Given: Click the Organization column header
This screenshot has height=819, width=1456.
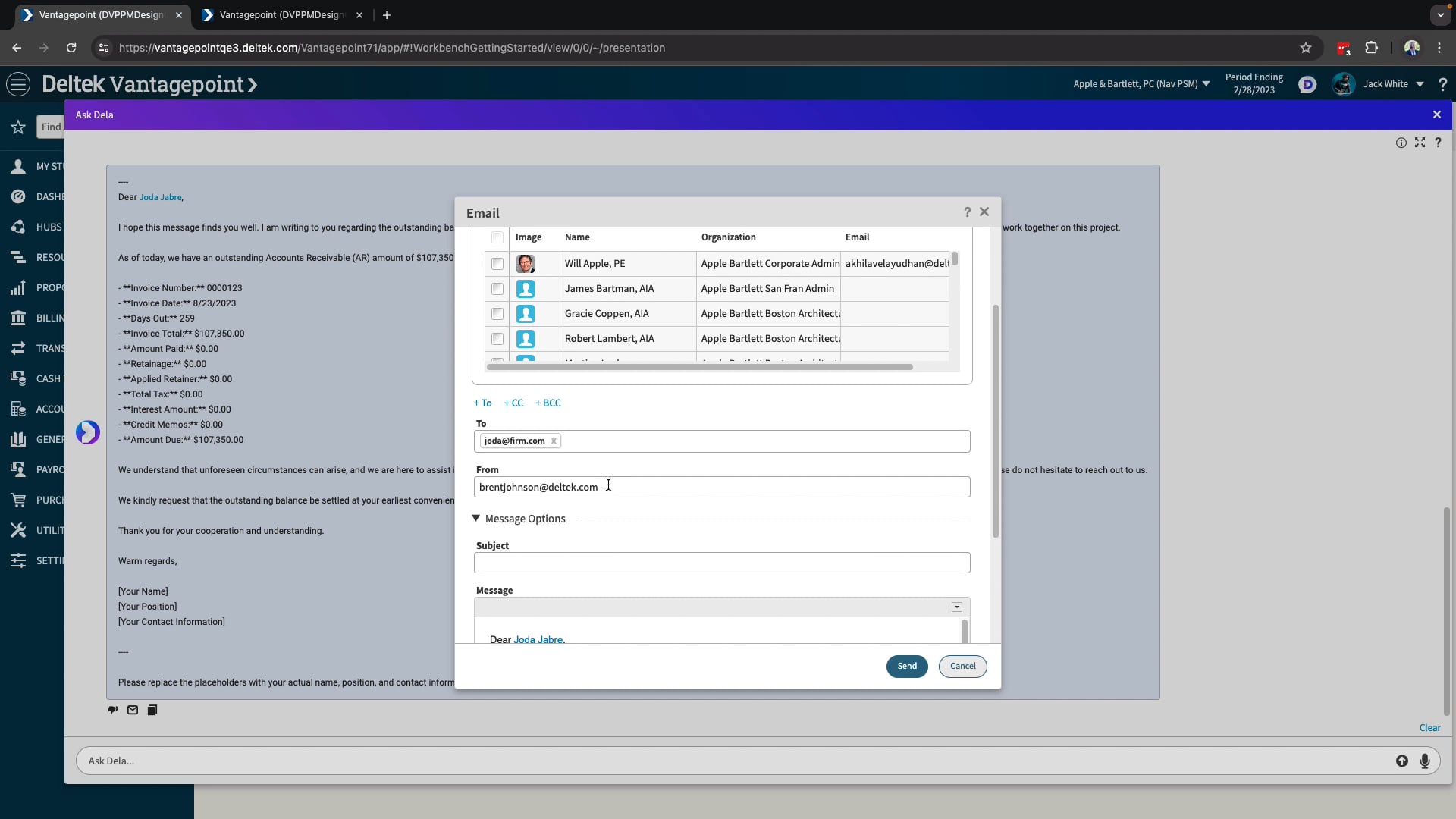Looking at the screenshot, I should point(729,237).
